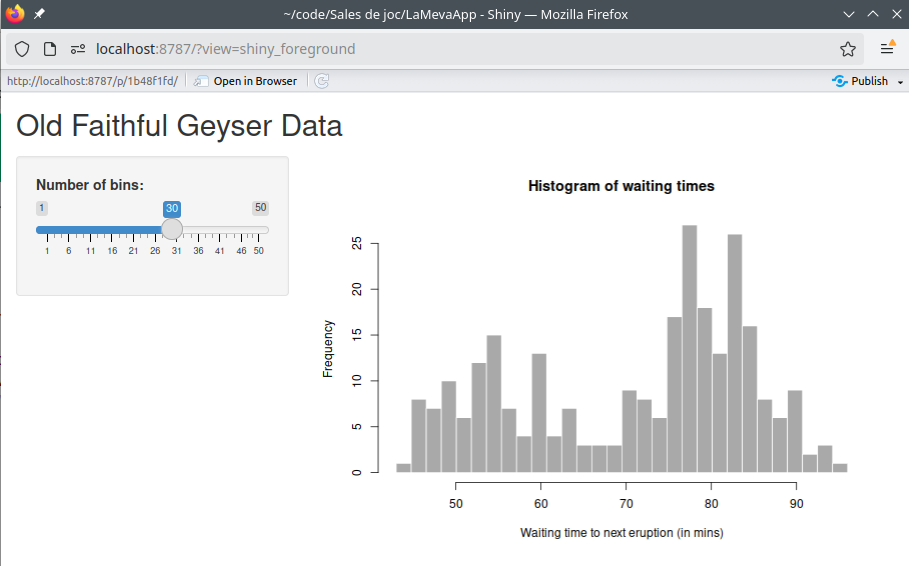Click the Histogram of waiting times title
This screenshot has width=909, height=566.
point(621,186)
